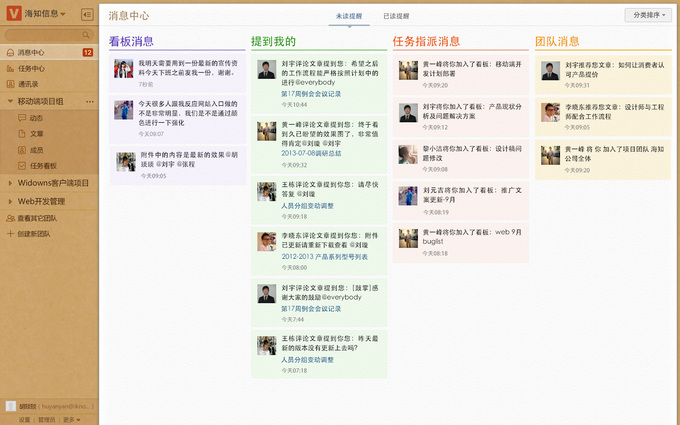Click 黎小洁's avatar on 设计稿问题修改 card
680x425 pixels.
408,154
